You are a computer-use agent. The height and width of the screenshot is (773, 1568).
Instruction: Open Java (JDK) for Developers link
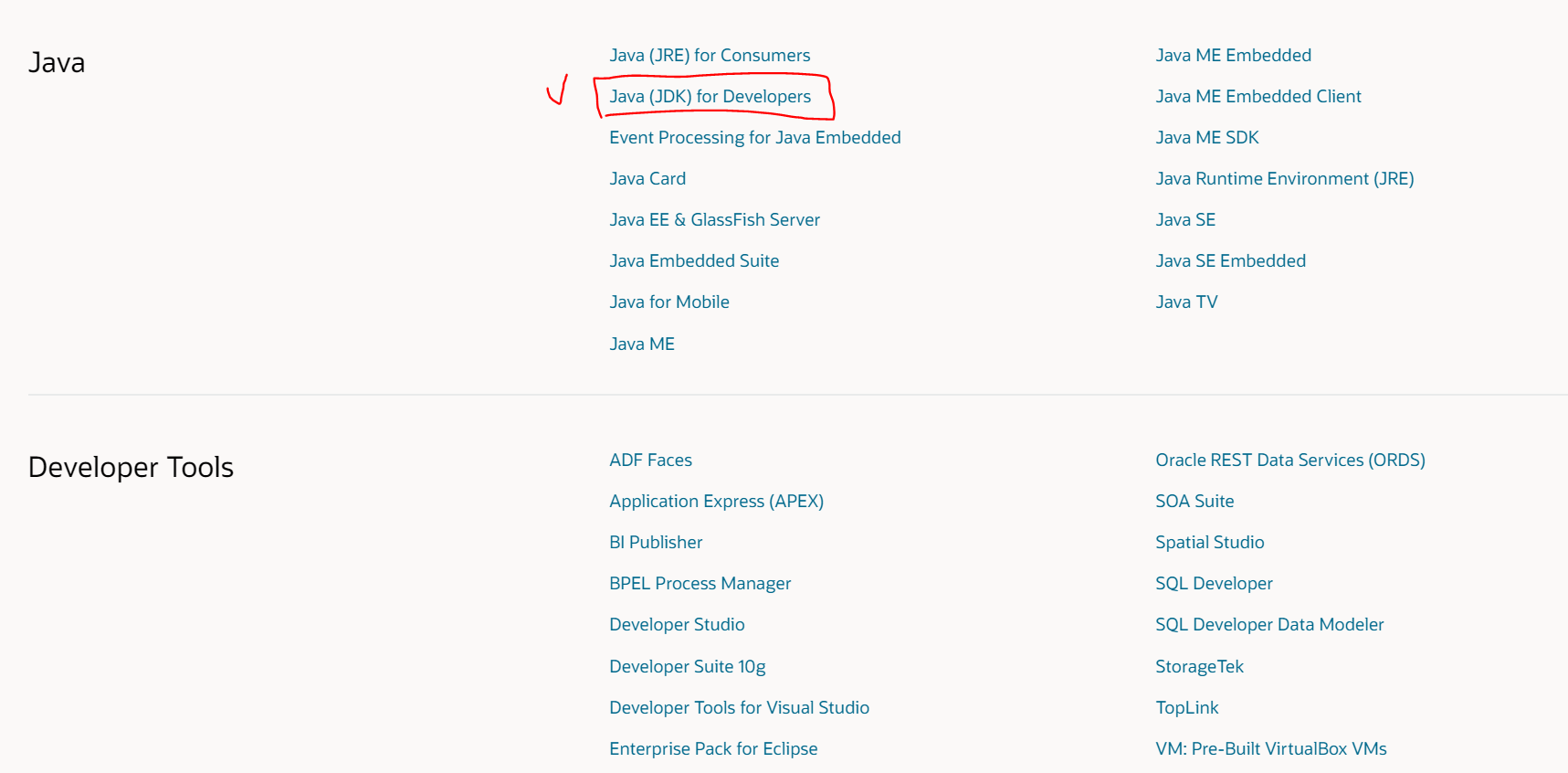(710, 97)
